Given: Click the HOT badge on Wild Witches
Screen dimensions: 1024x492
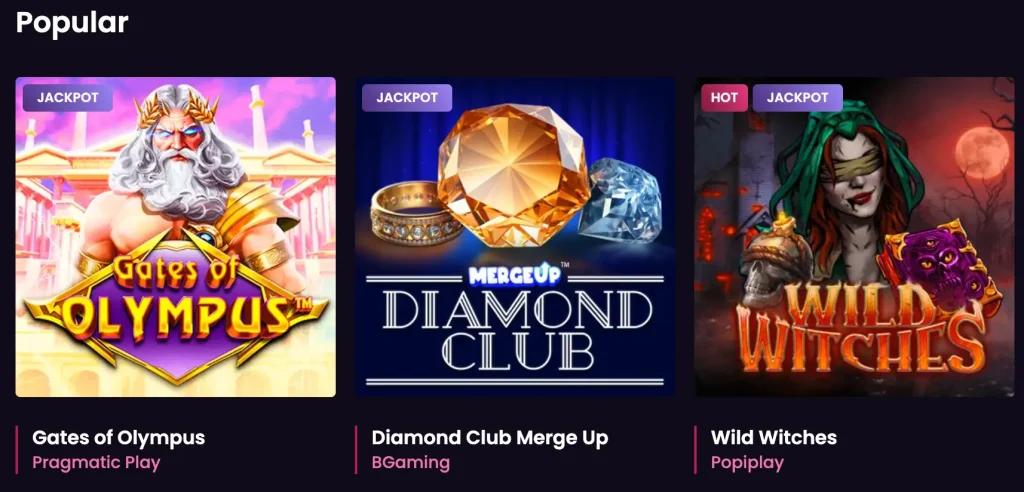Looking at the screenshot, I should click(724, 98).
